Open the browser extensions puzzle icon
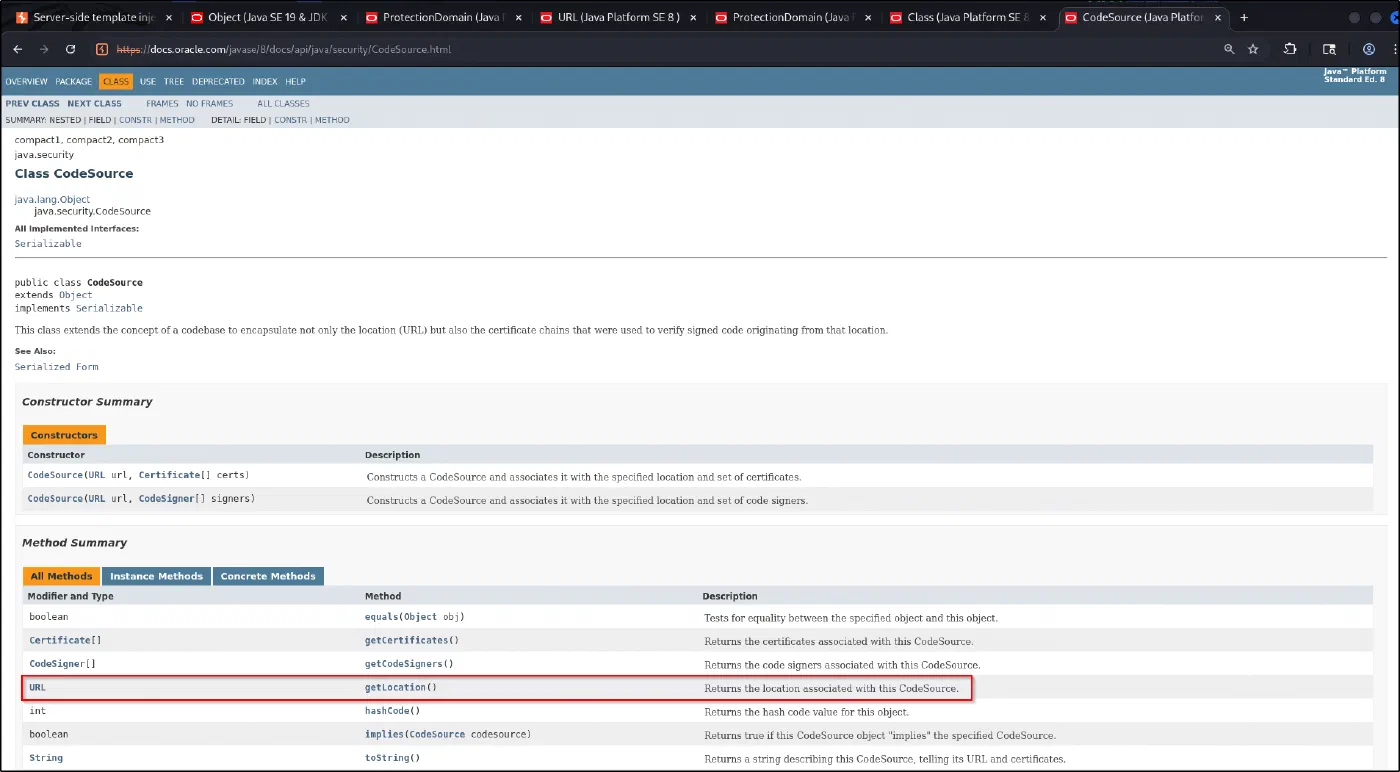The width and height of the screenshot is (1400, 772). pos(1290,49)
